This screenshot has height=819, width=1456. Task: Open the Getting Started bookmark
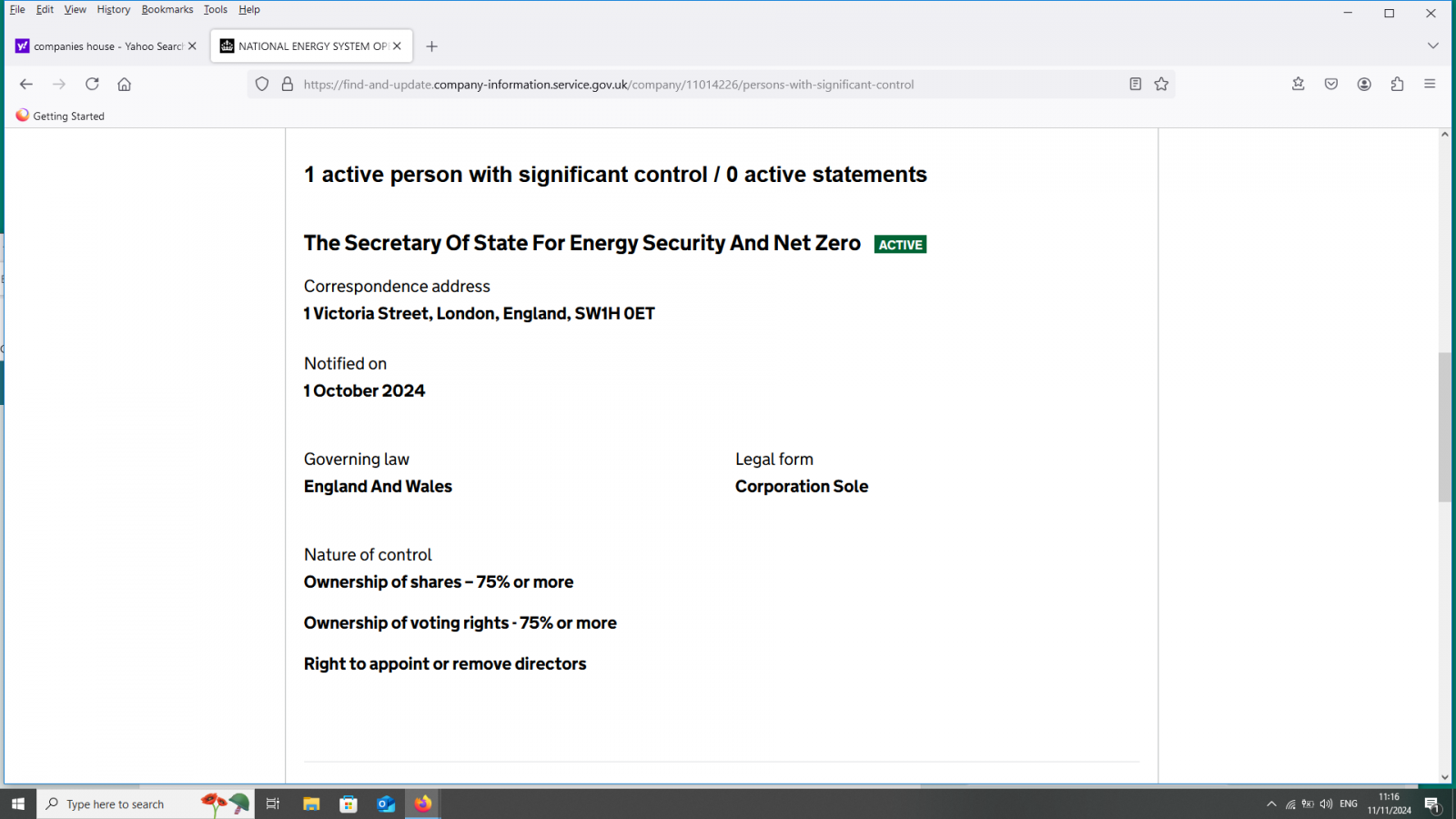[60, 116]
